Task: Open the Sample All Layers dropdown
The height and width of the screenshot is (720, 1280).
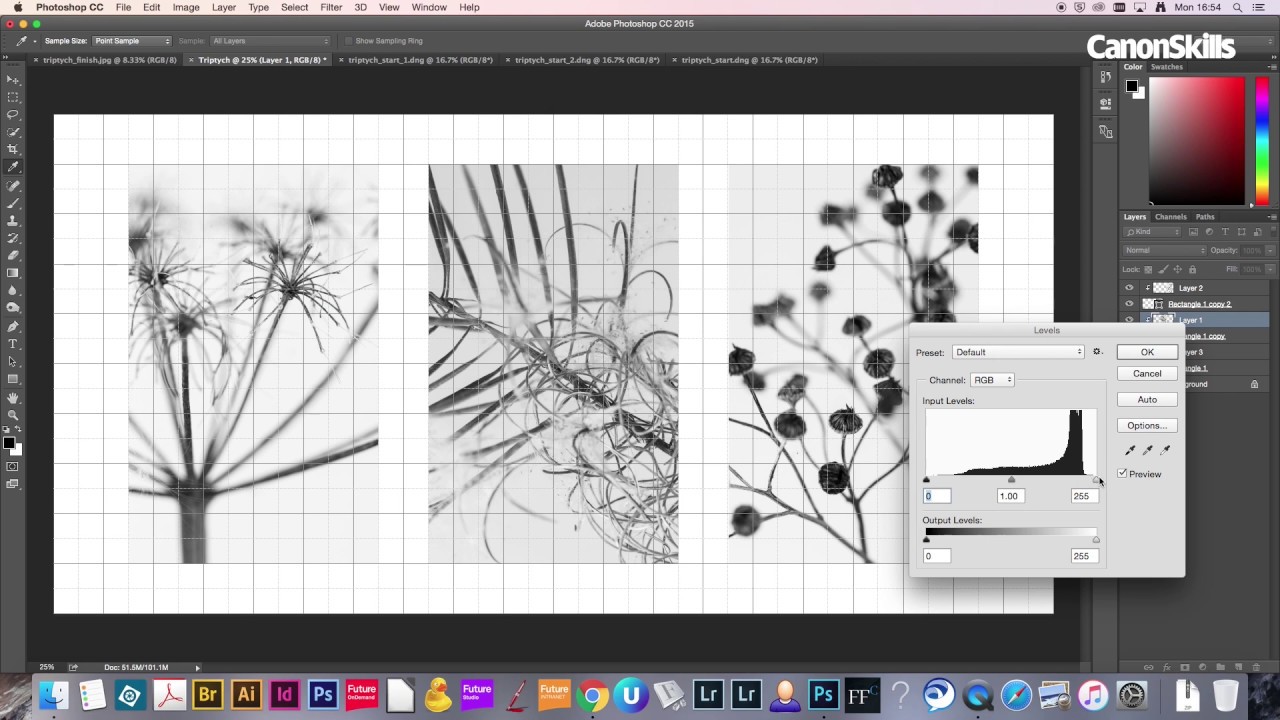Action: (x=269, y=41)
